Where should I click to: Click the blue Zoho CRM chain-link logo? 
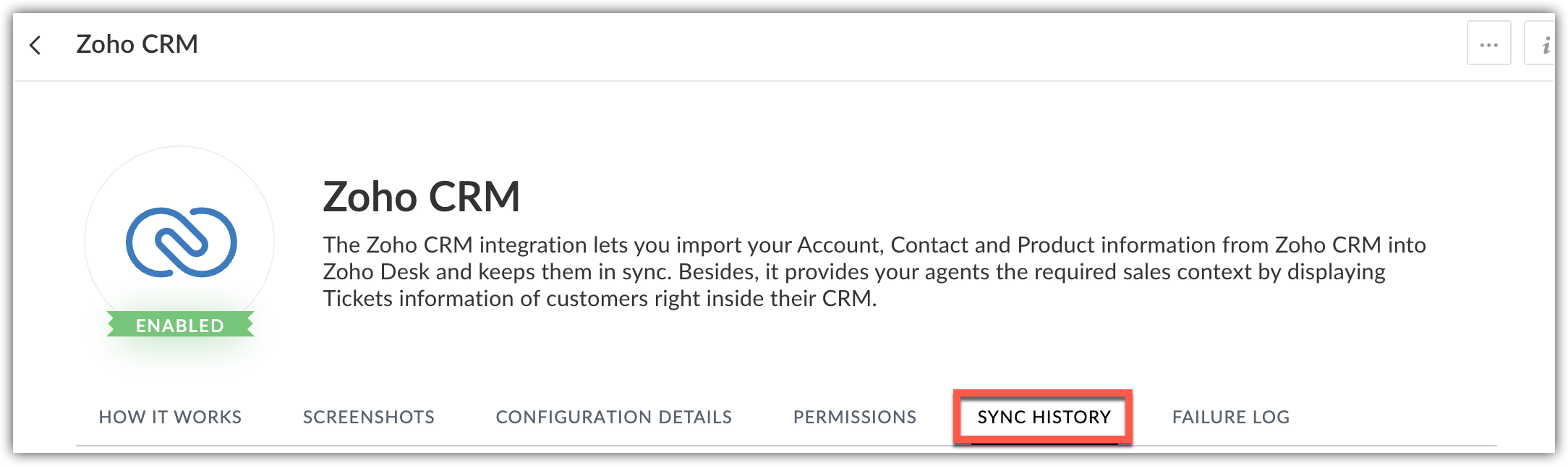(x=181, y=242)
